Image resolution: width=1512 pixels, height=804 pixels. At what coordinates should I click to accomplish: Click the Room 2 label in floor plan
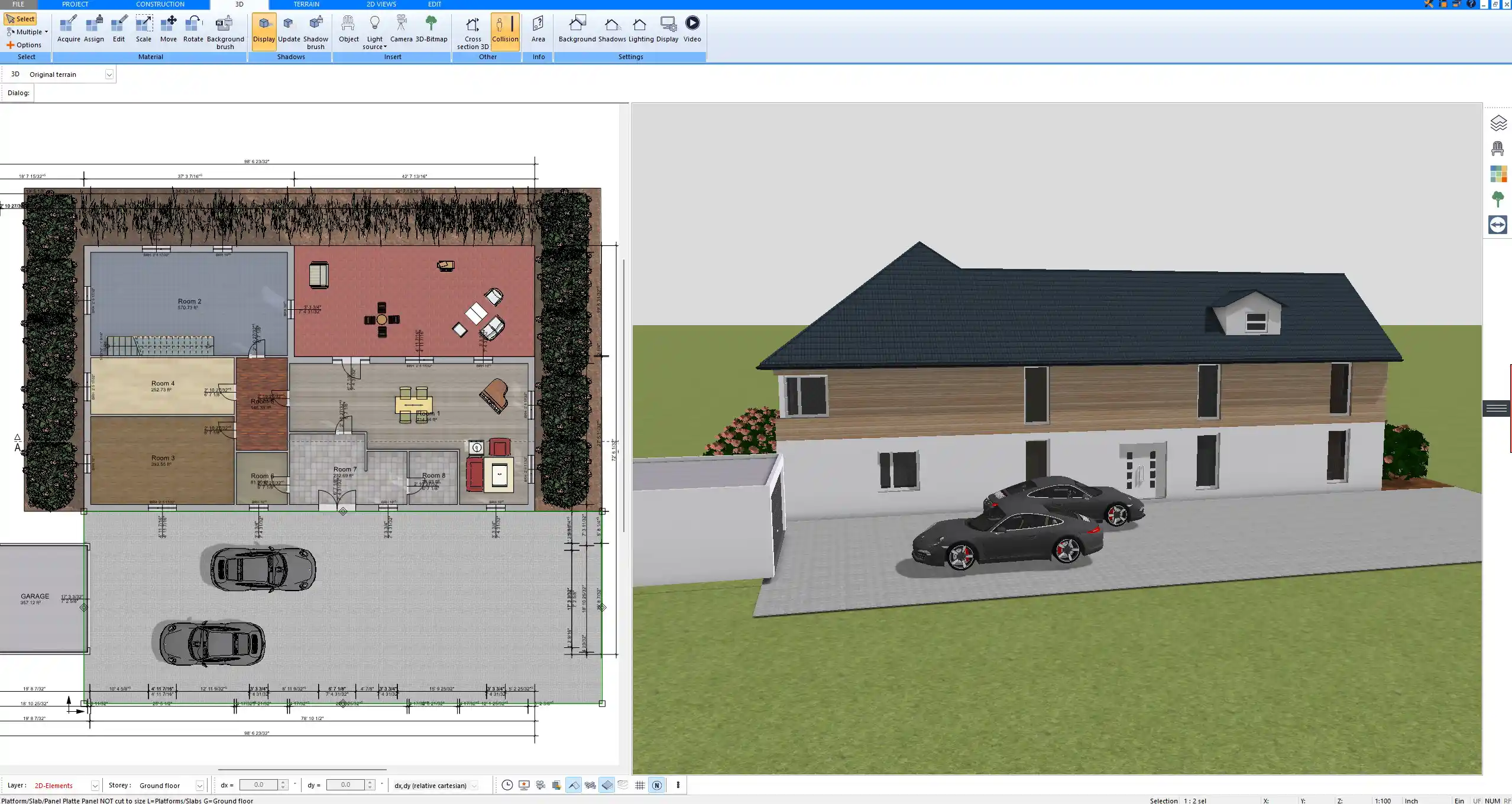[189, 301]
